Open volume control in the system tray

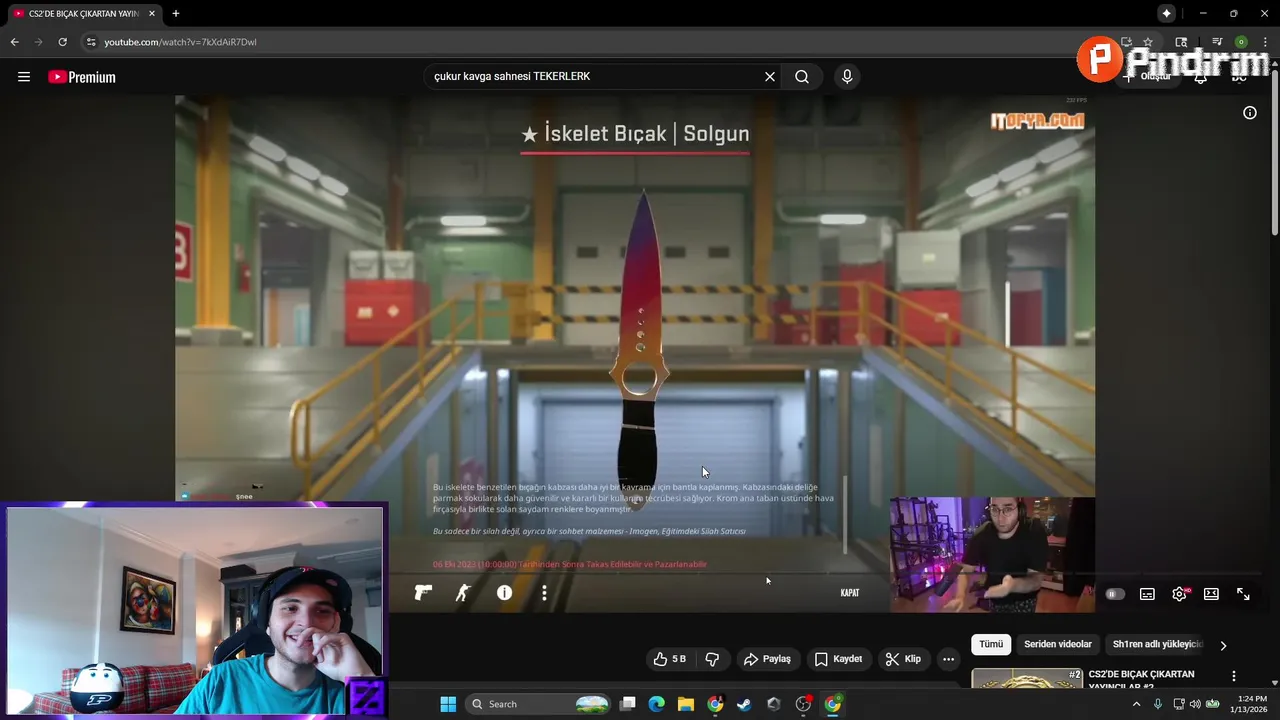[x=1195, y=704]
